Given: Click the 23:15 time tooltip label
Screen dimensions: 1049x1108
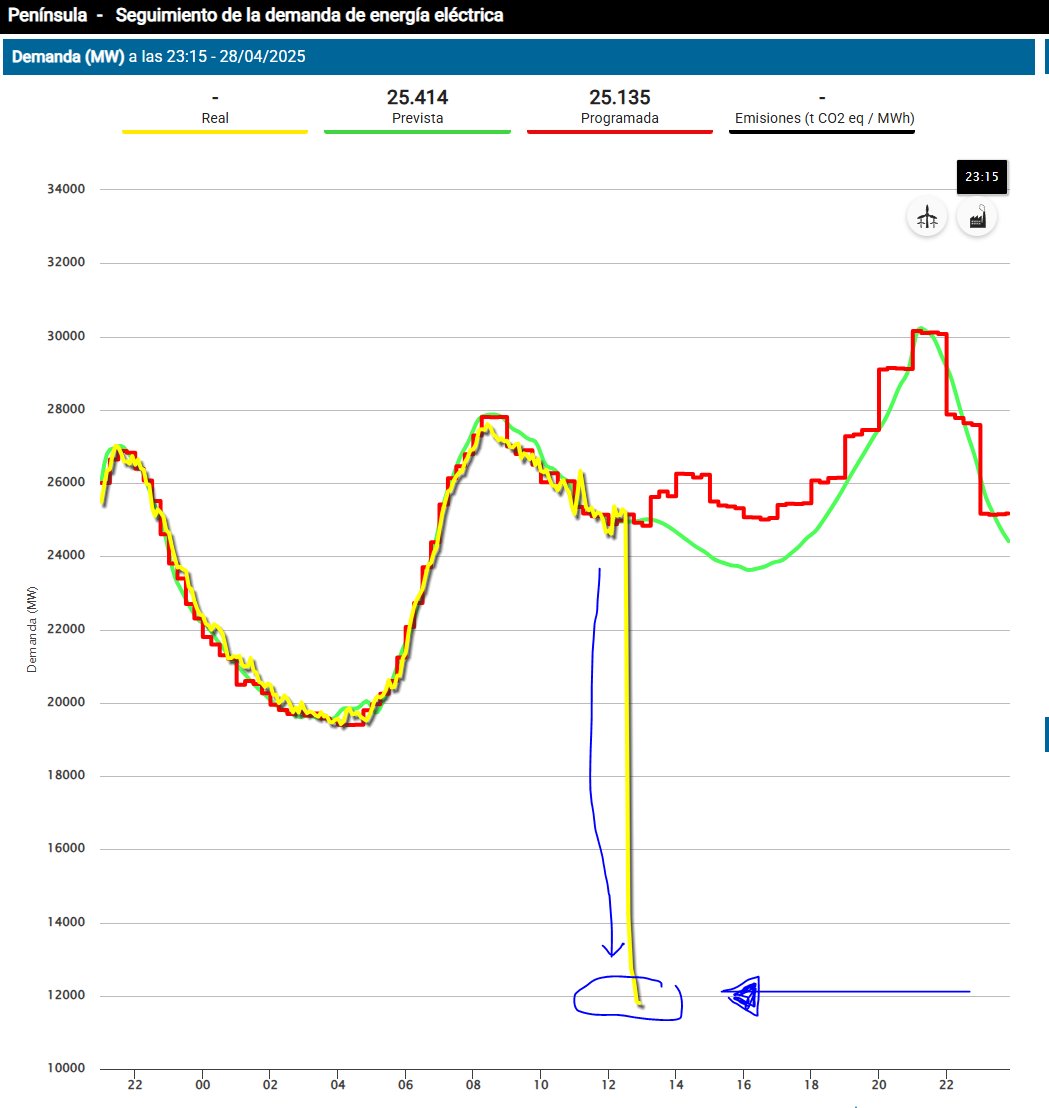Looking at the screenshot, I should pos(982,177).
